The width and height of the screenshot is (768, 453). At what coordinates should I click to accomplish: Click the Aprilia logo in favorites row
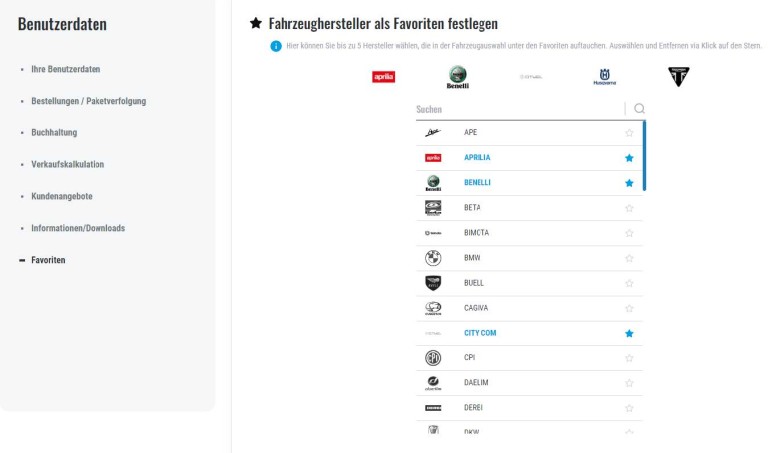pyautogui.click(x=384, y=77)
